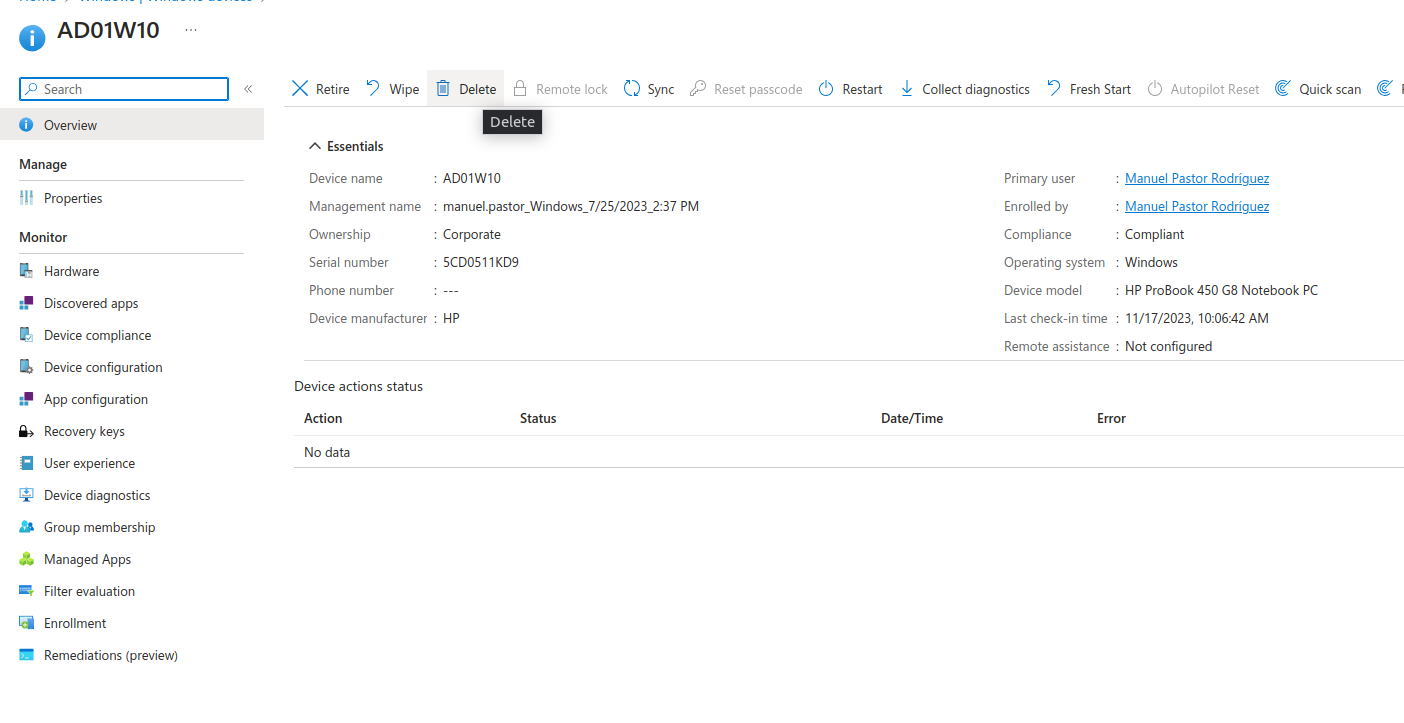Go to Properties under Manage
The image size is (1404, 723).
73,198
